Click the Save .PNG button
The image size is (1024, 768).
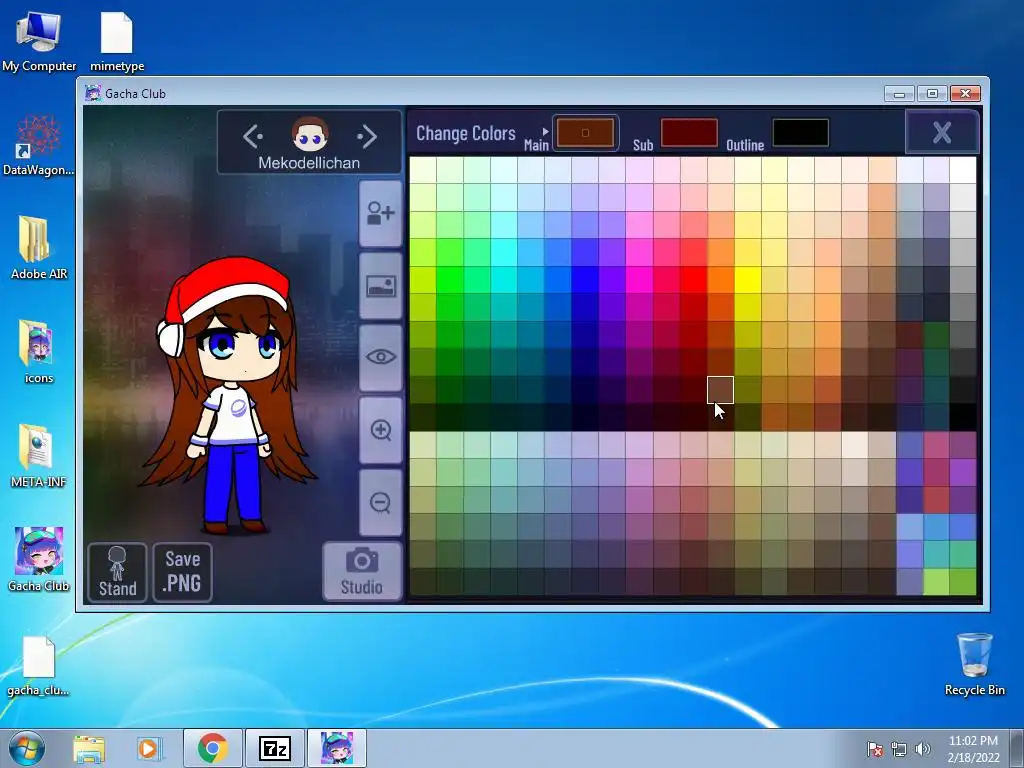click(x=182, y=572)
